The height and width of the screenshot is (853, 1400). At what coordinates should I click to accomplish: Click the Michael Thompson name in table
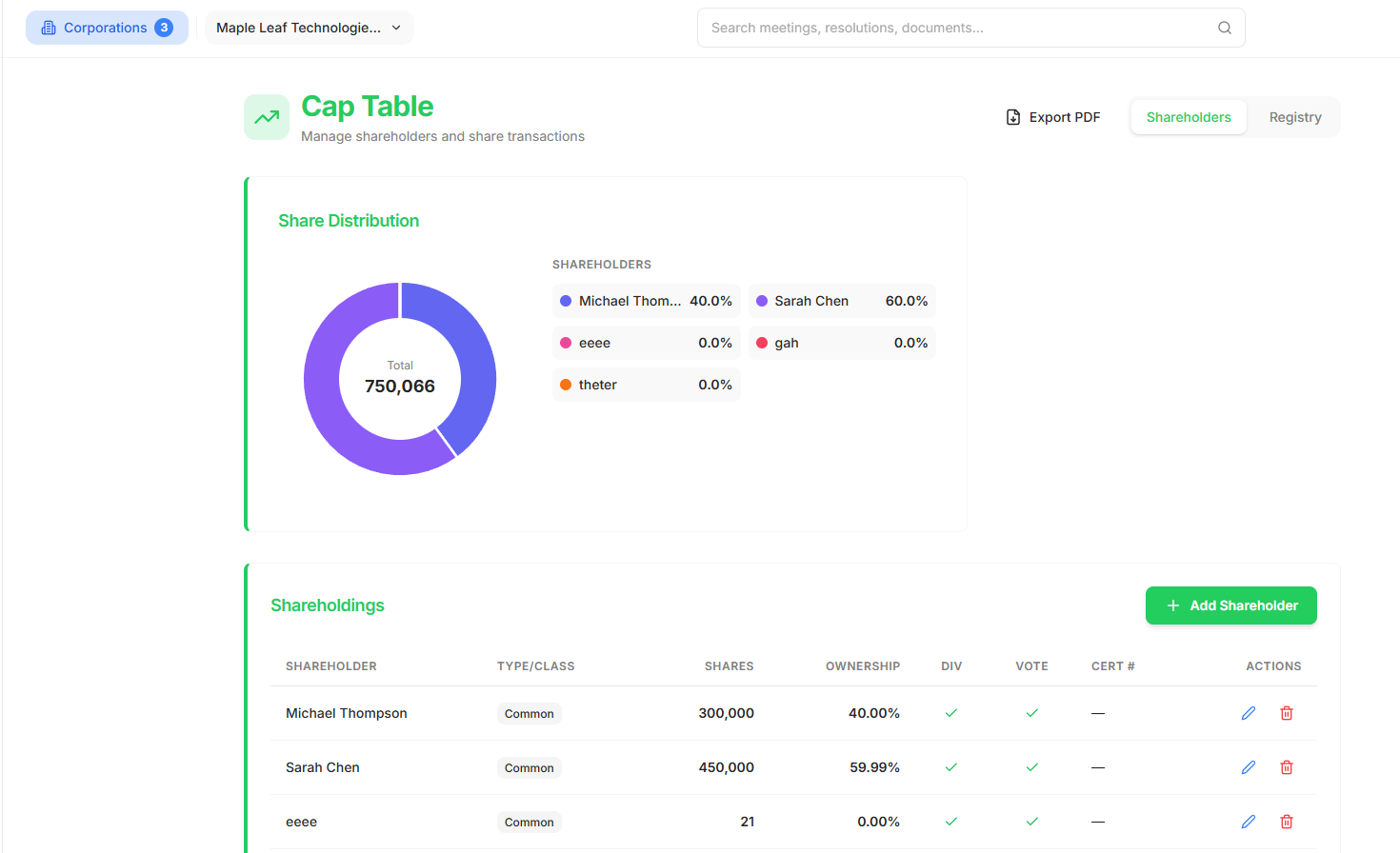coord(347,713)
